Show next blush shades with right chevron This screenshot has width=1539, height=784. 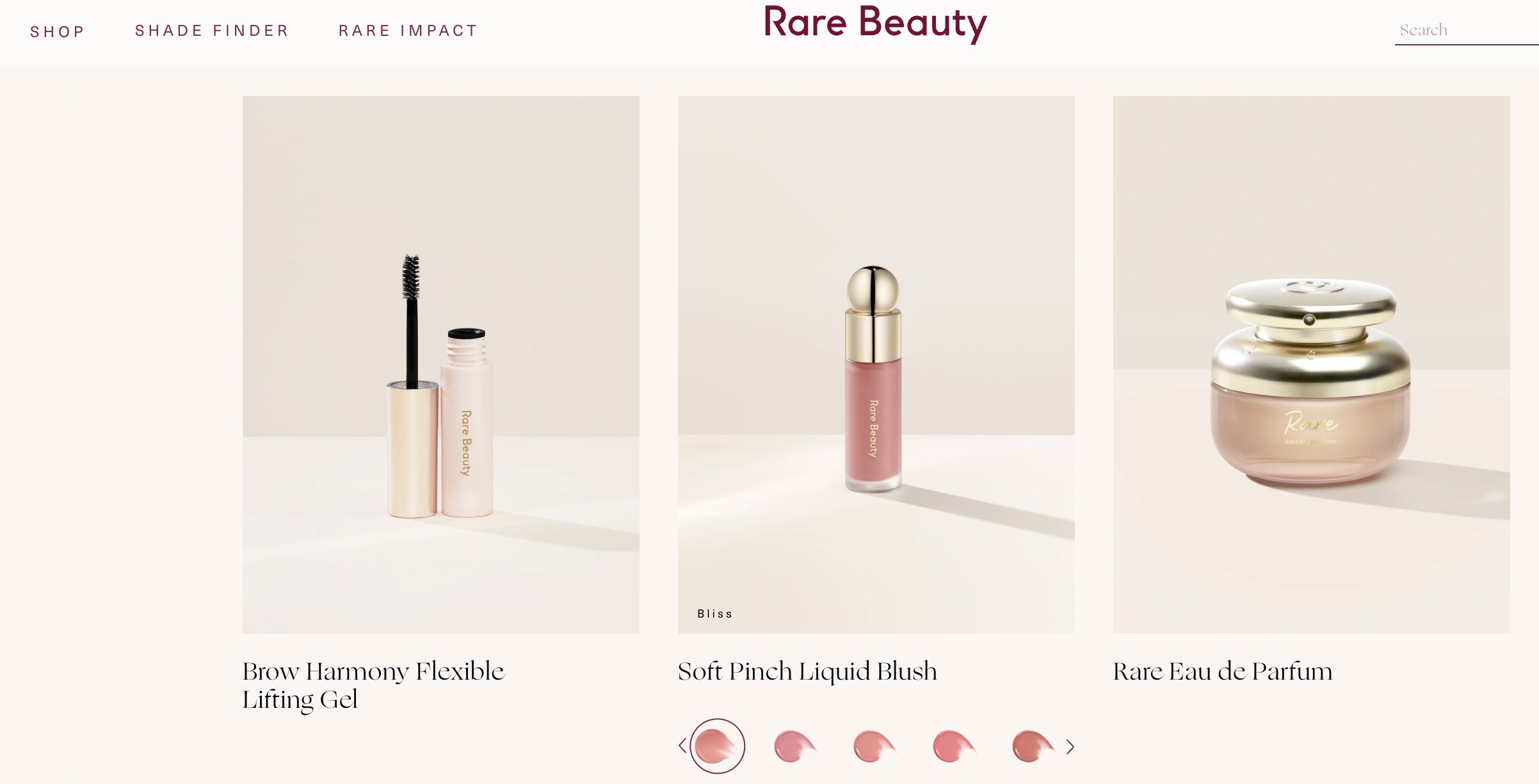click(1070, 746)
